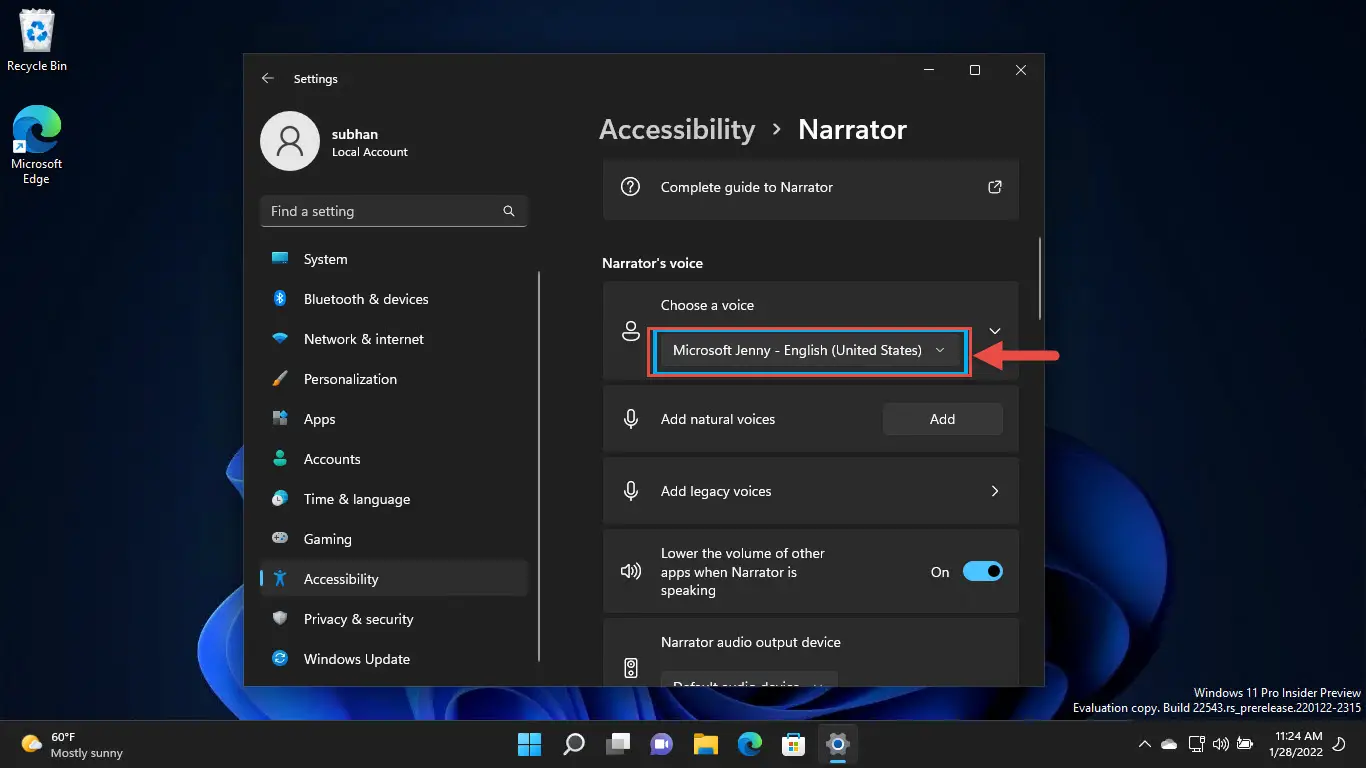Open Complete guide to Narrator link

pos(811,187)
